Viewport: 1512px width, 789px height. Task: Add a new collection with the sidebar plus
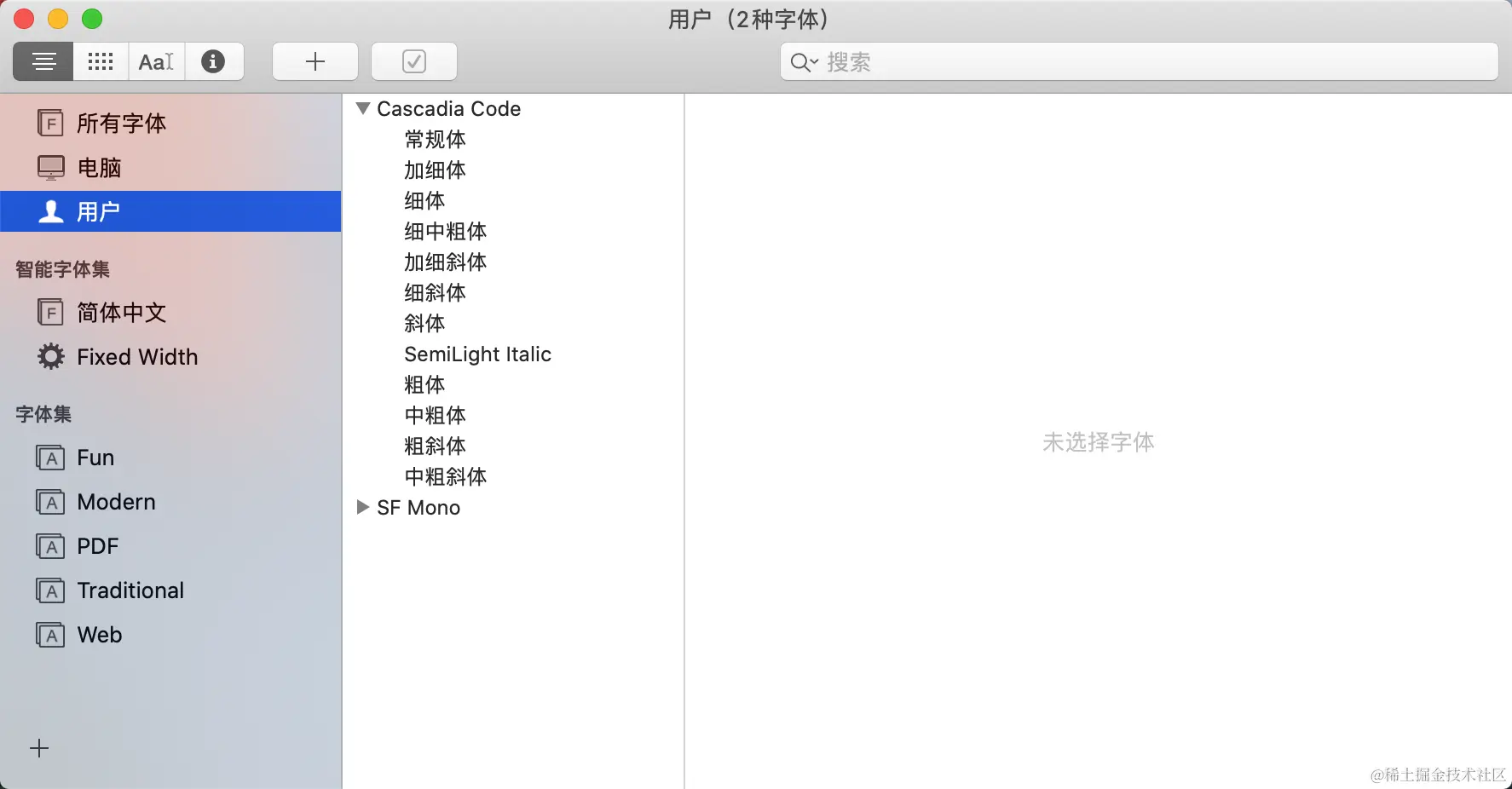point(39,748)
